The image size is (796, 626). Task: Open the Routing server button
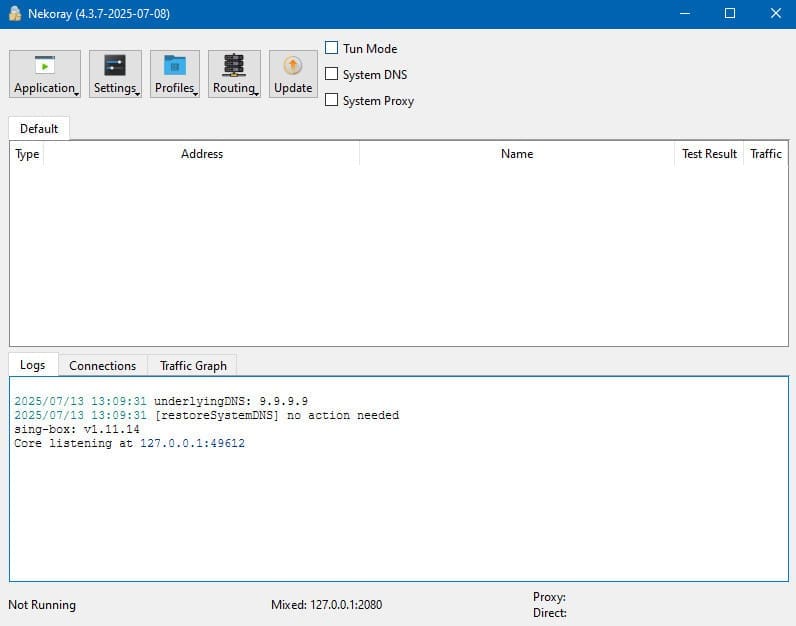pyautogui.click(x=234, y=74)
